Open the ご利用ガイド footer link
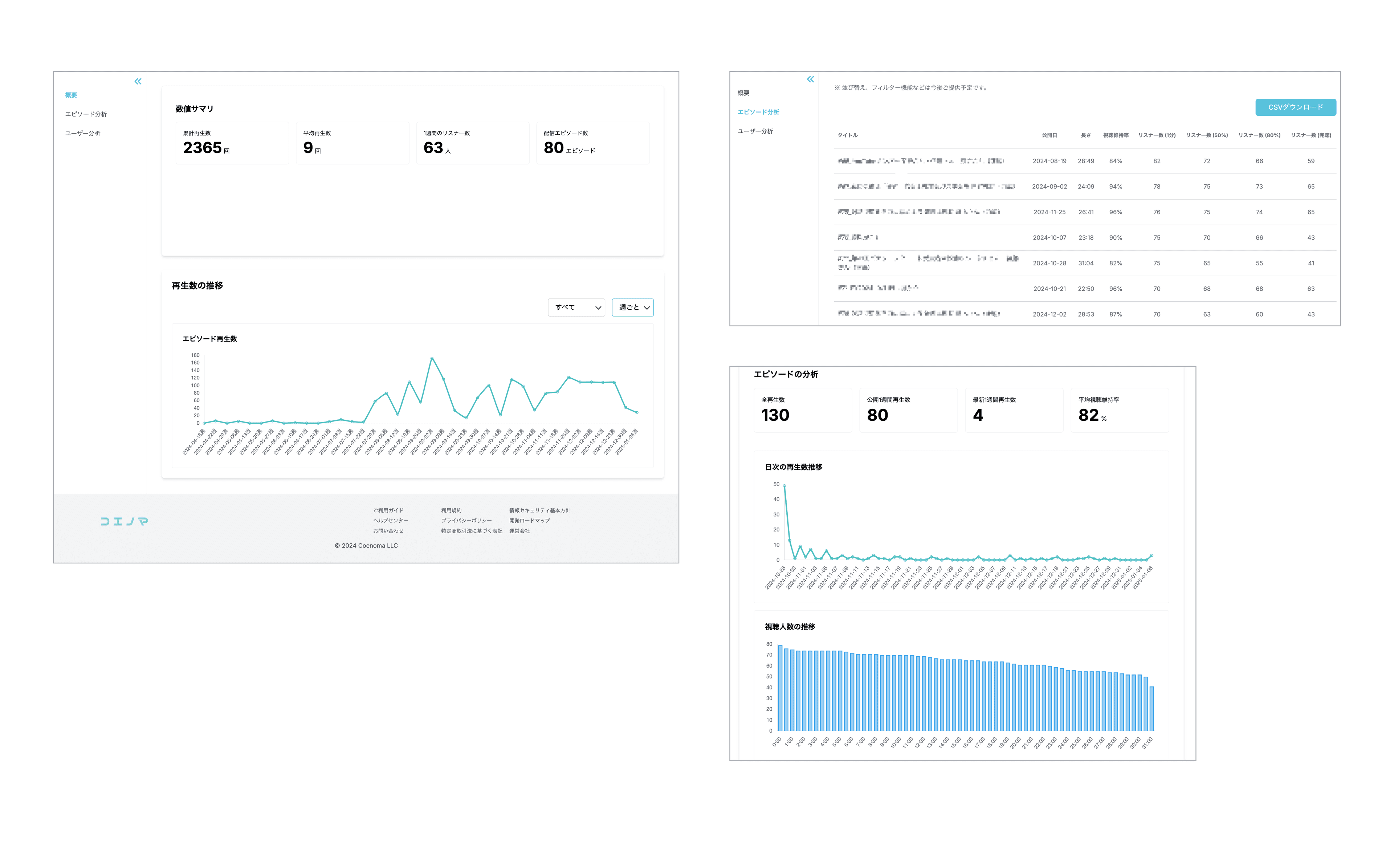This screenshot has width=1394, height=868. point(388,510)
